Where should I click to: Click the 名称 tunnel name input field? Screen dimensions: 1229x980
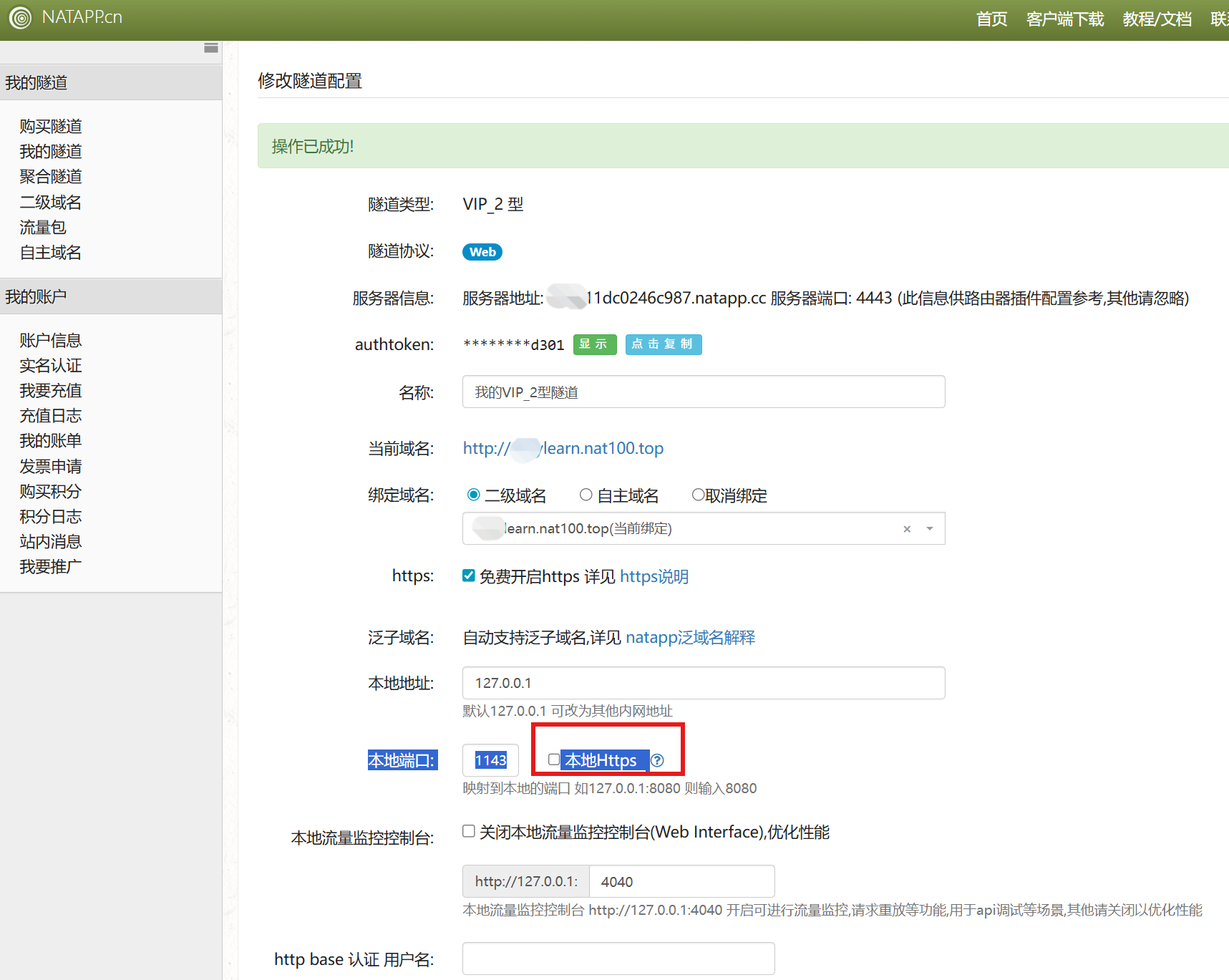(x=704, y=392)
